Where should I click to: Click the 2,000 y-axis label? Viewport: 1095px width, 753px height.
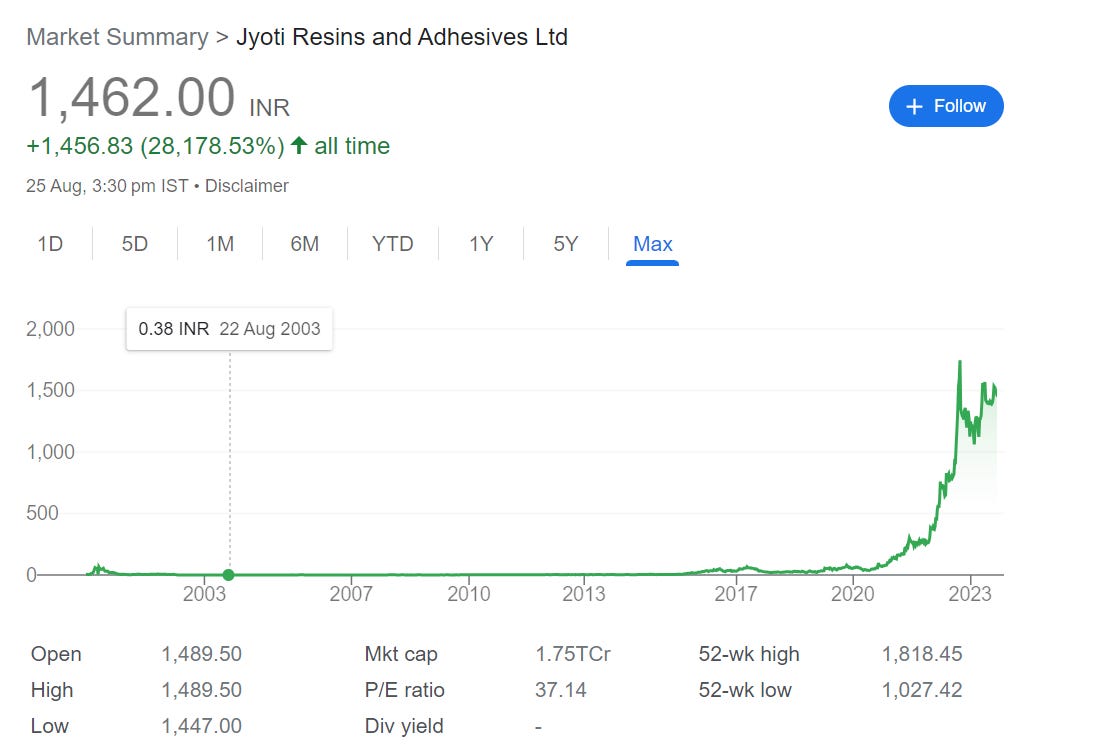point(50,329)
